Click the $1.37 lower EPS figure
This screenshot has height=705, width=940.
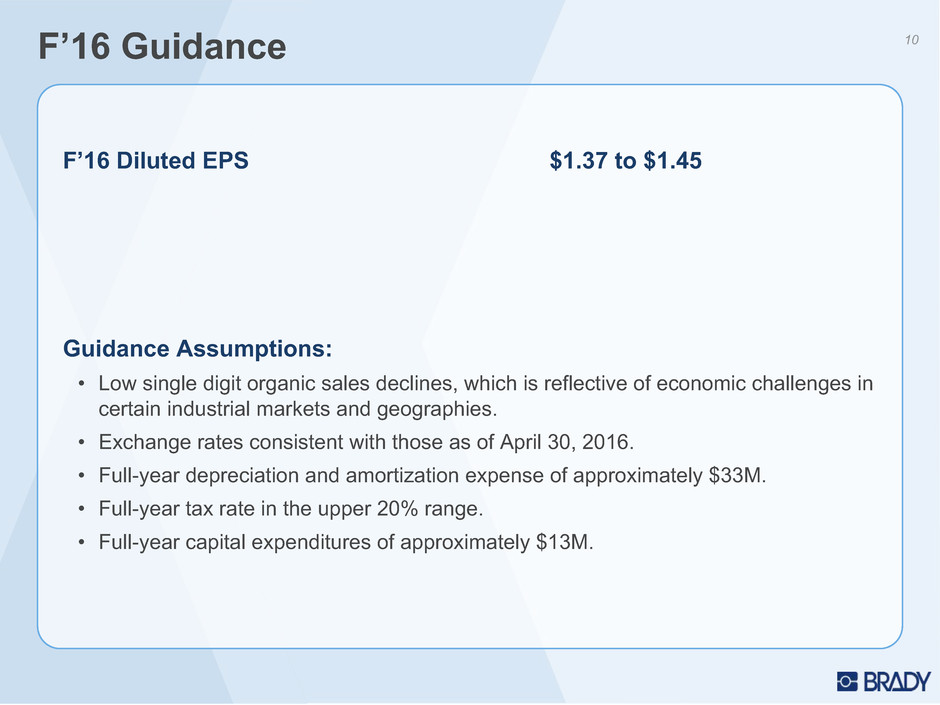pos(579,161)
